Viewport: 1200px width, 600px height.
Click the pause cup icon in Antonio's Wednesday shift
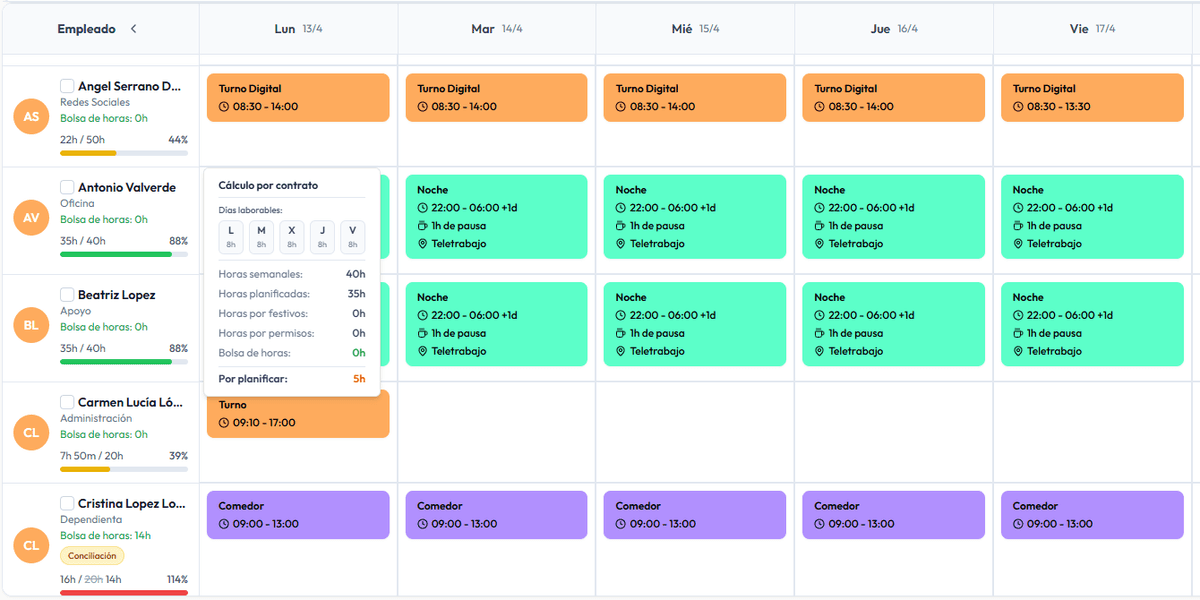tap(621, 226)
